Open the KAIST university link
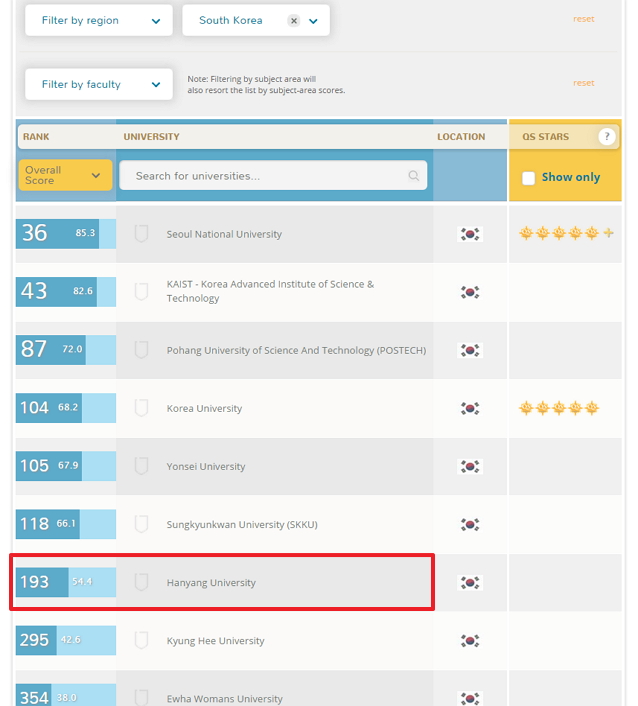Viewport: 638px width, 706px height. coord(270,291)
